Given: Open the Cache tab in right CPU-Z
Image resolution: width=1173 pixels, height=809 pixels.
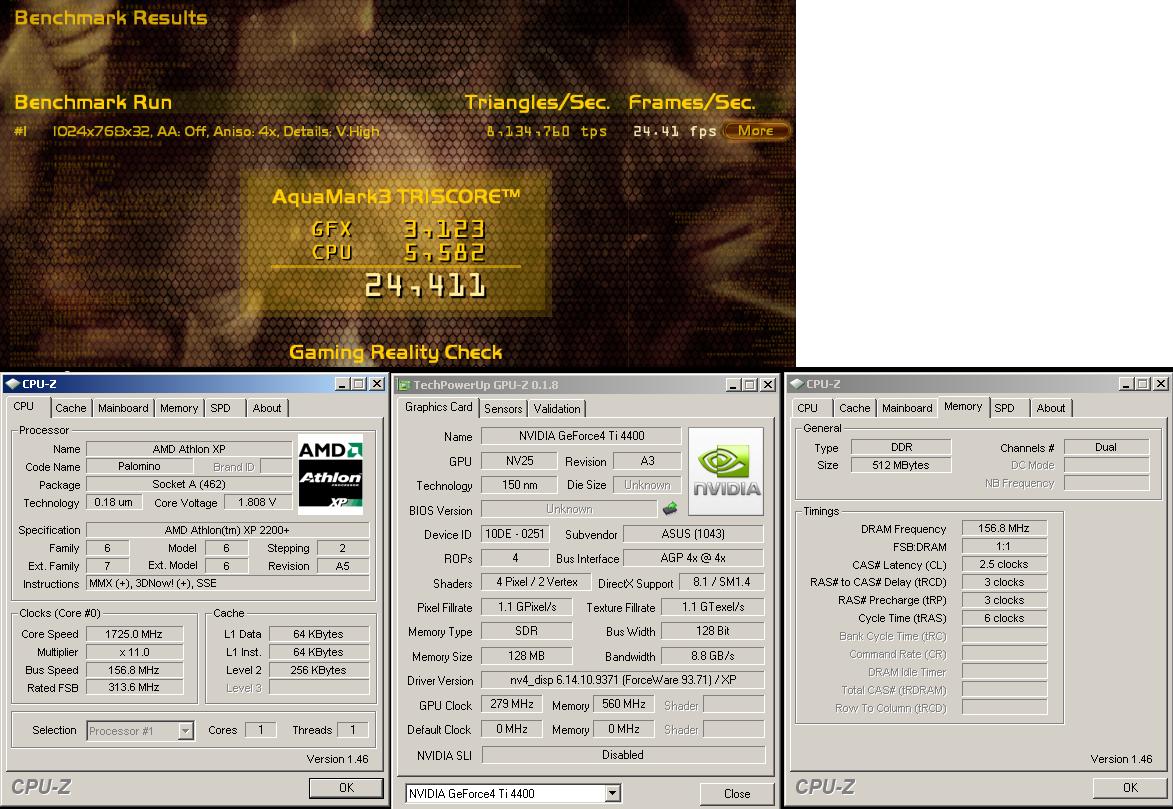Looking at the screenshot, I should (x=855, y=408).
